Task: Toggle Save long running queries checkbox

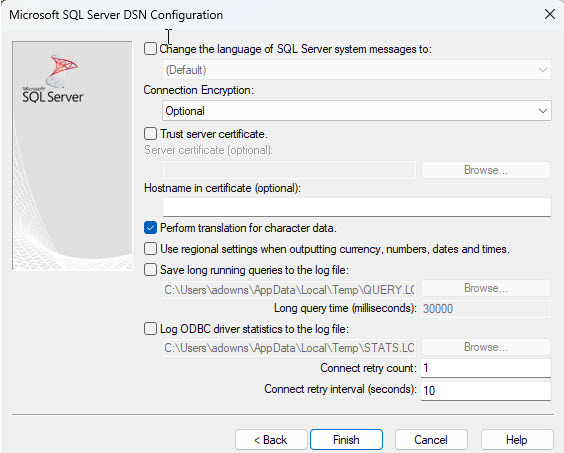Action: click(150, 269)
